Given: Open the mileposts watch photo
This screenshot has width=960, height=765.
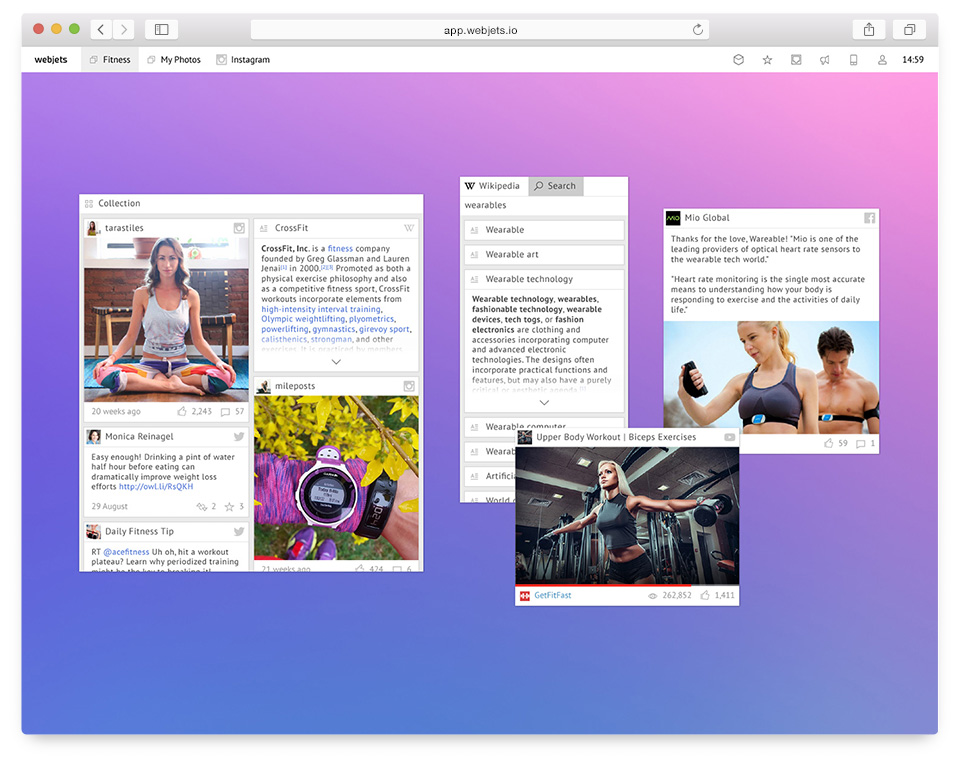Looking at the screenshot, I should point(336,477).
